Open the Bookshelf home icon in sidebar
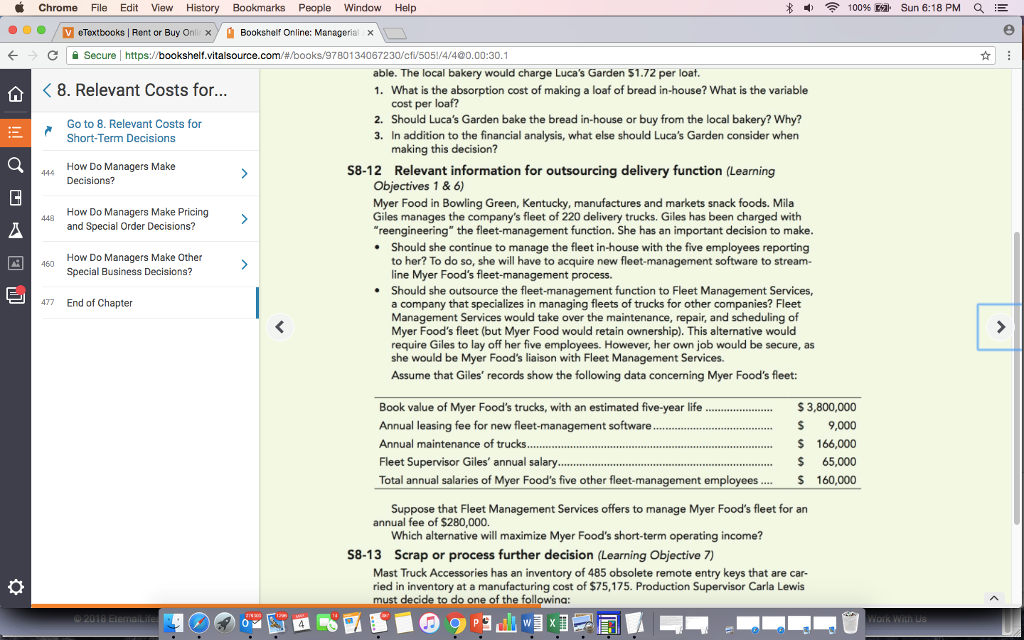Screen dimensions: 1024x640 (15, 94)
